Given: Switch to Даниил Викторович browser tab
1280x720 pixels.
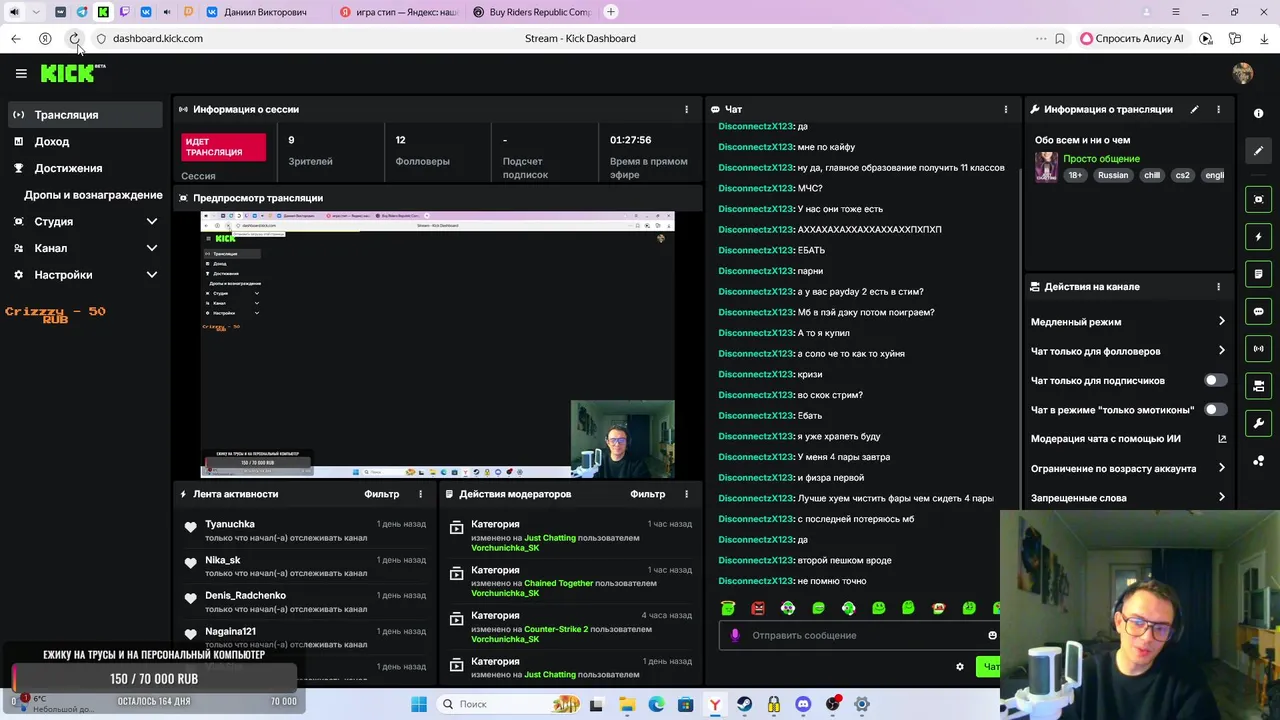Looking at the screenshot, I should coord(263,12).
